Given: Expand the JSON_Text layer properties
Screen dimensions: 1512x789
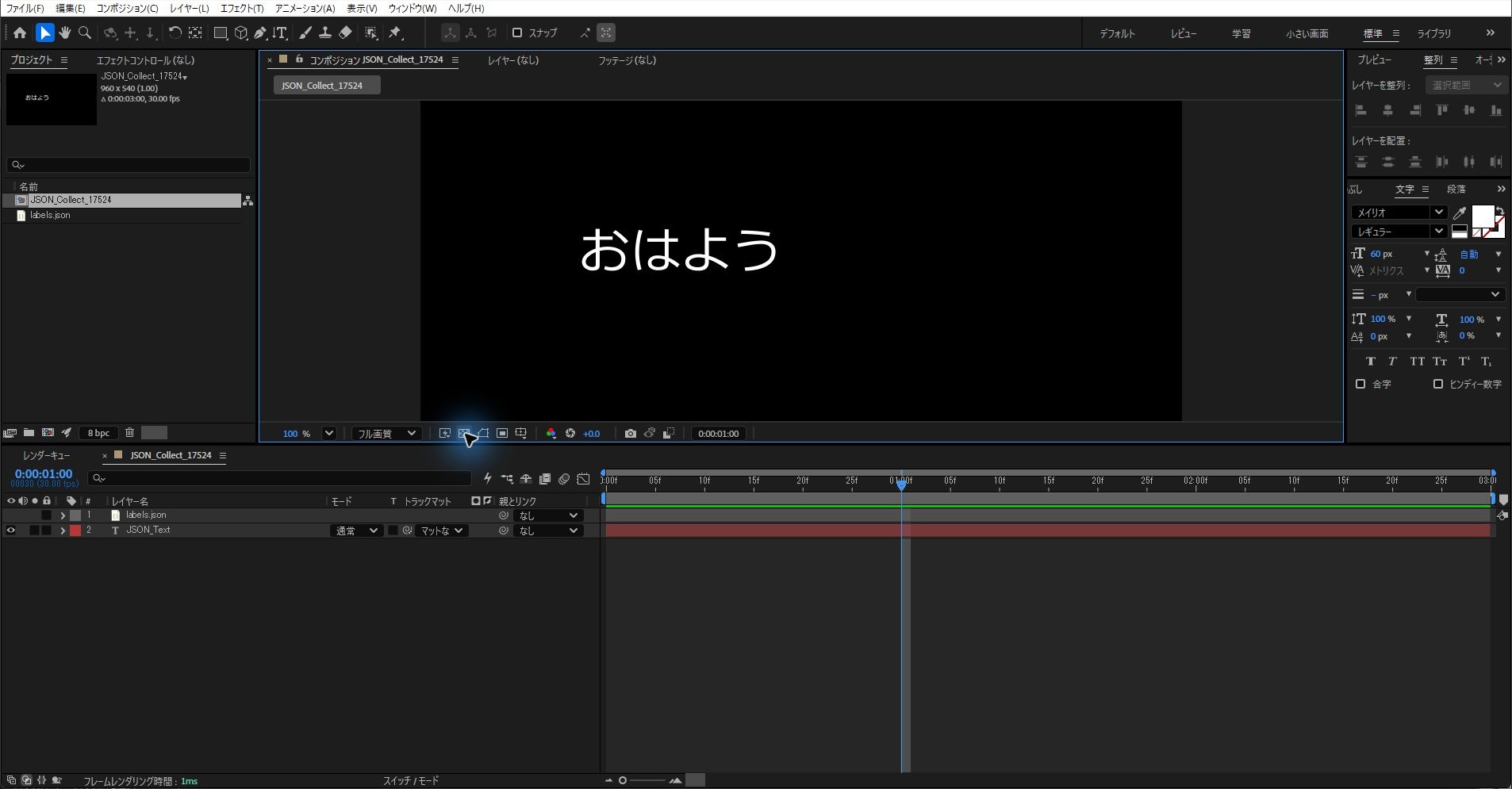Looking at the screenshot, I should tap(63, 530).
